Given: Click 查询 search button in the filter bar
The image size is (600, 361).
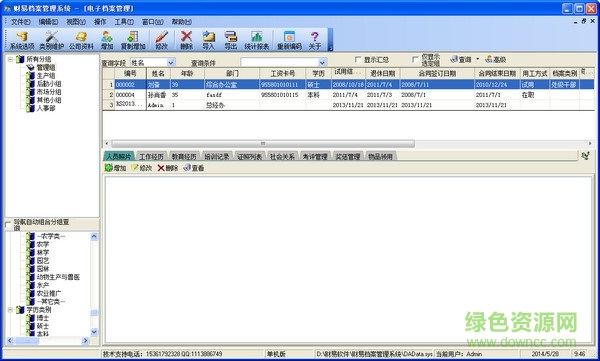Looking at the screenshot, I should pos(461,59).
